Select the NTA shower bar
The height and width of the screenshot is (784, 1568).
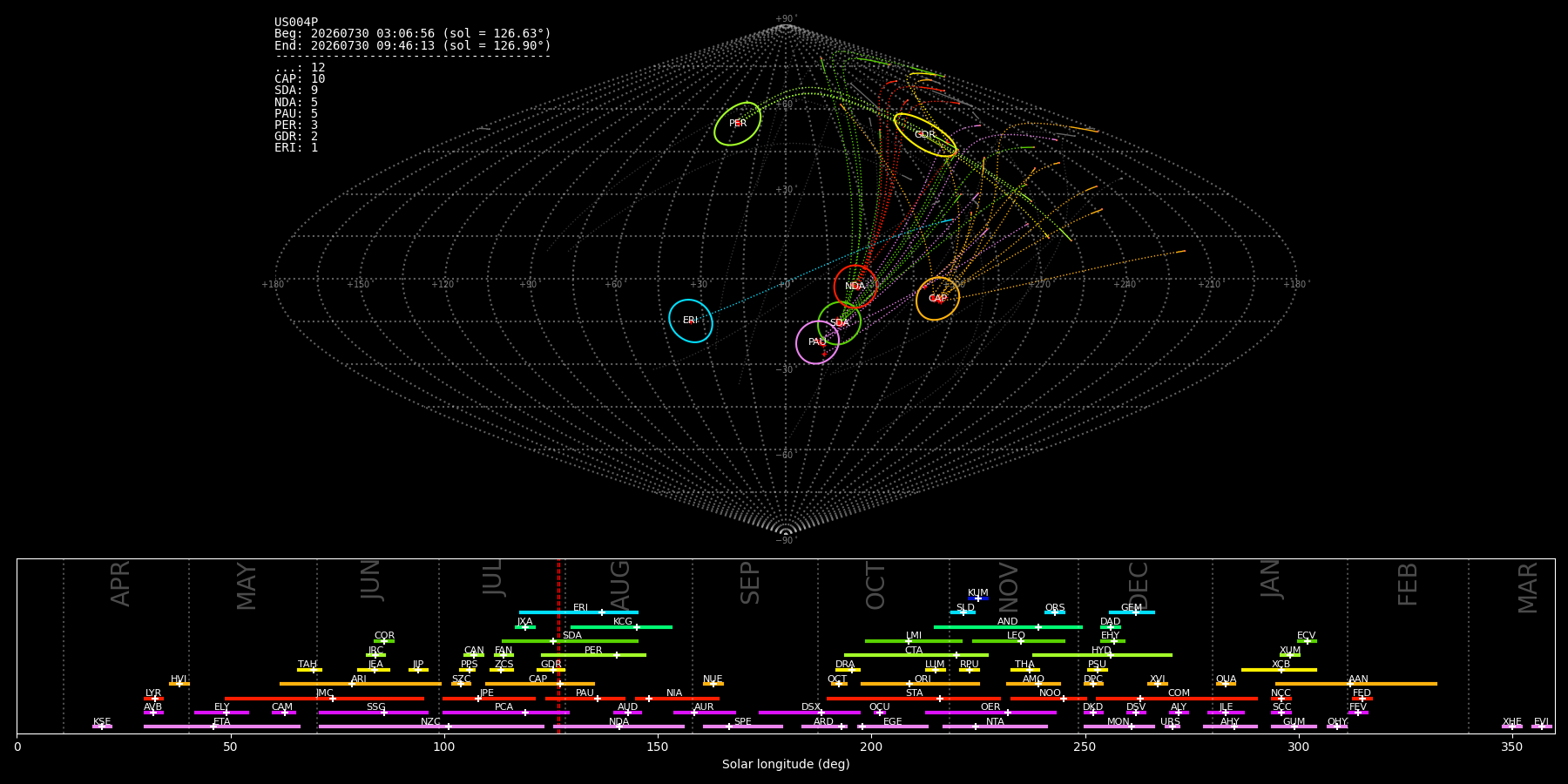995,727
